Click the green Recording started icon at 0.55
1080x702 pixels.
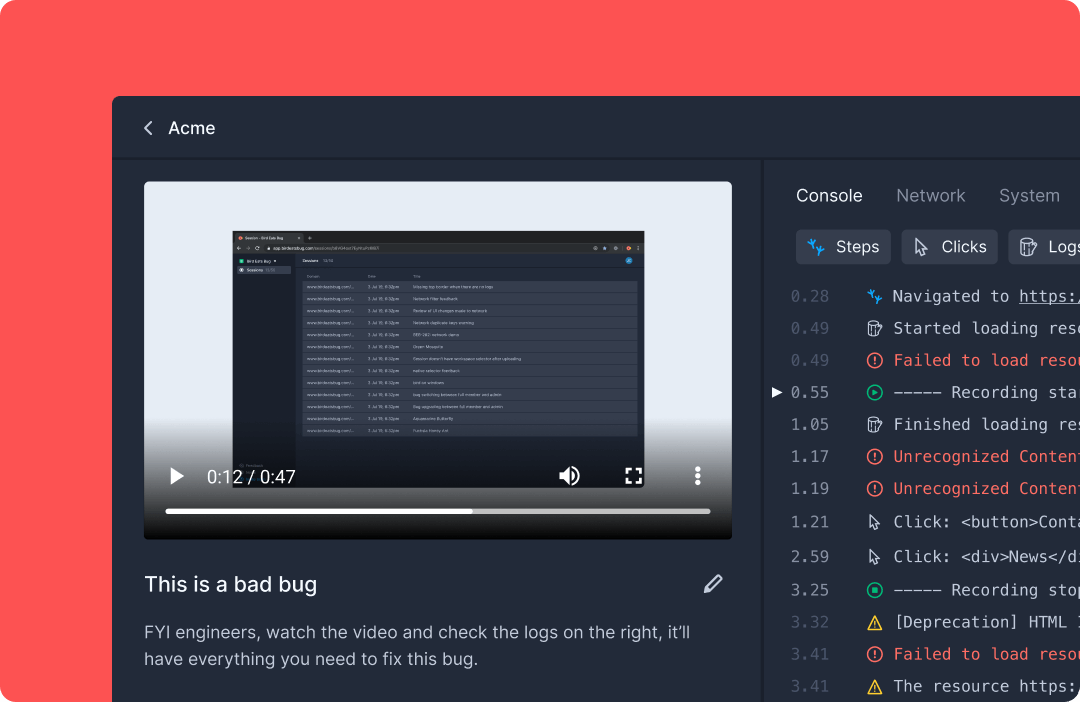point(874,392)
